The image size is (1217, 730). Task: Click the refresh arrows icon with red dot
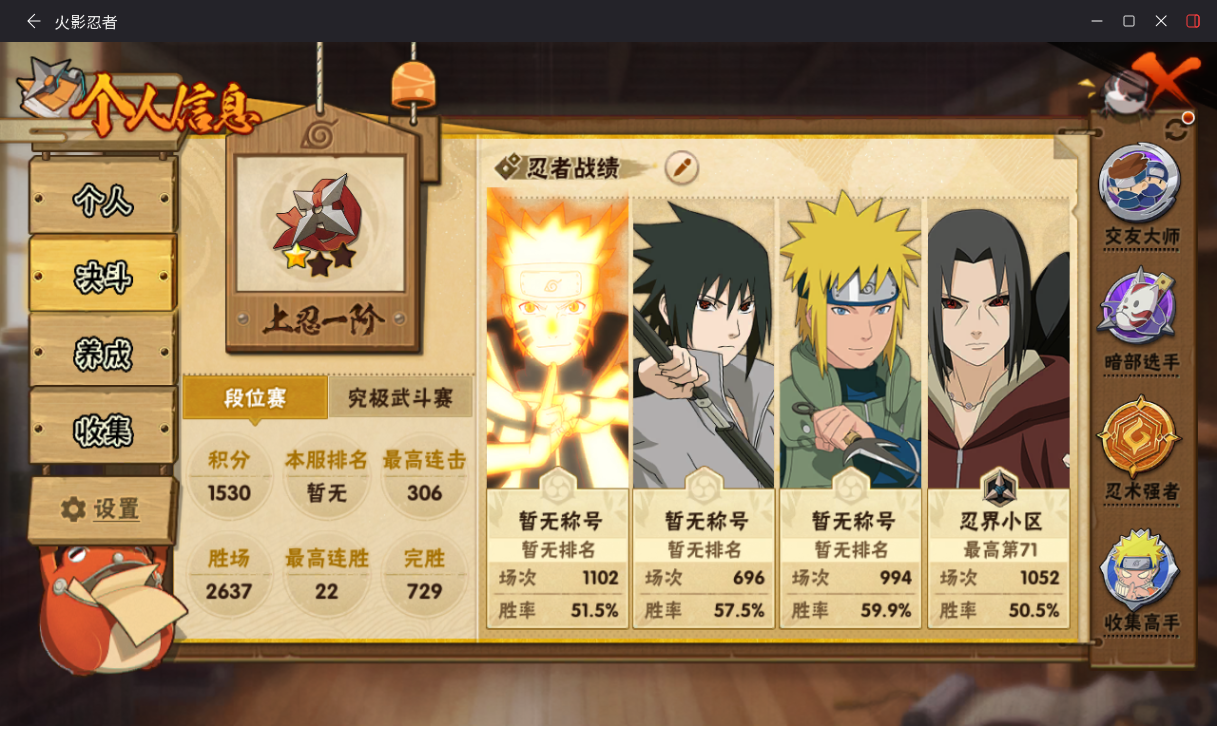click(x=1178, y=126)
